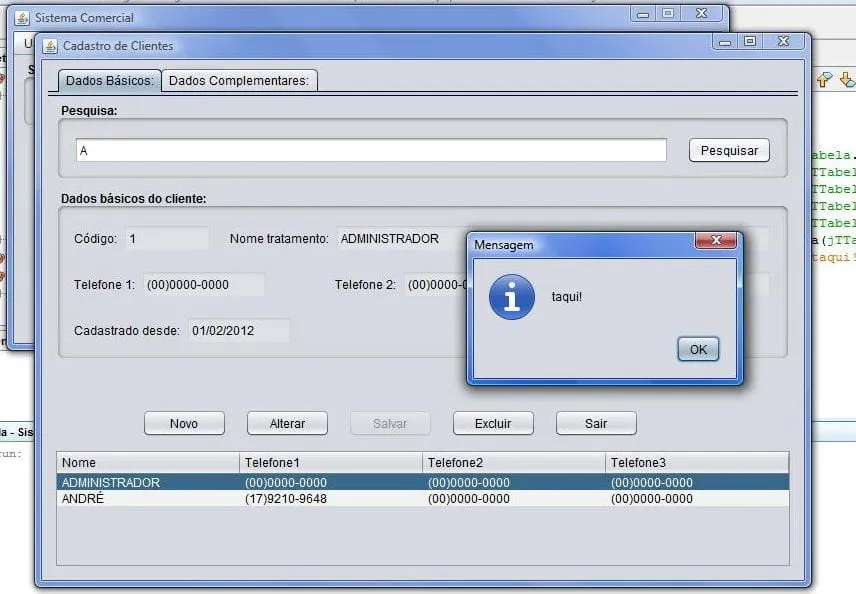
Task: Click the up arrow icon in the IDE
Action: tap(824, 80)
